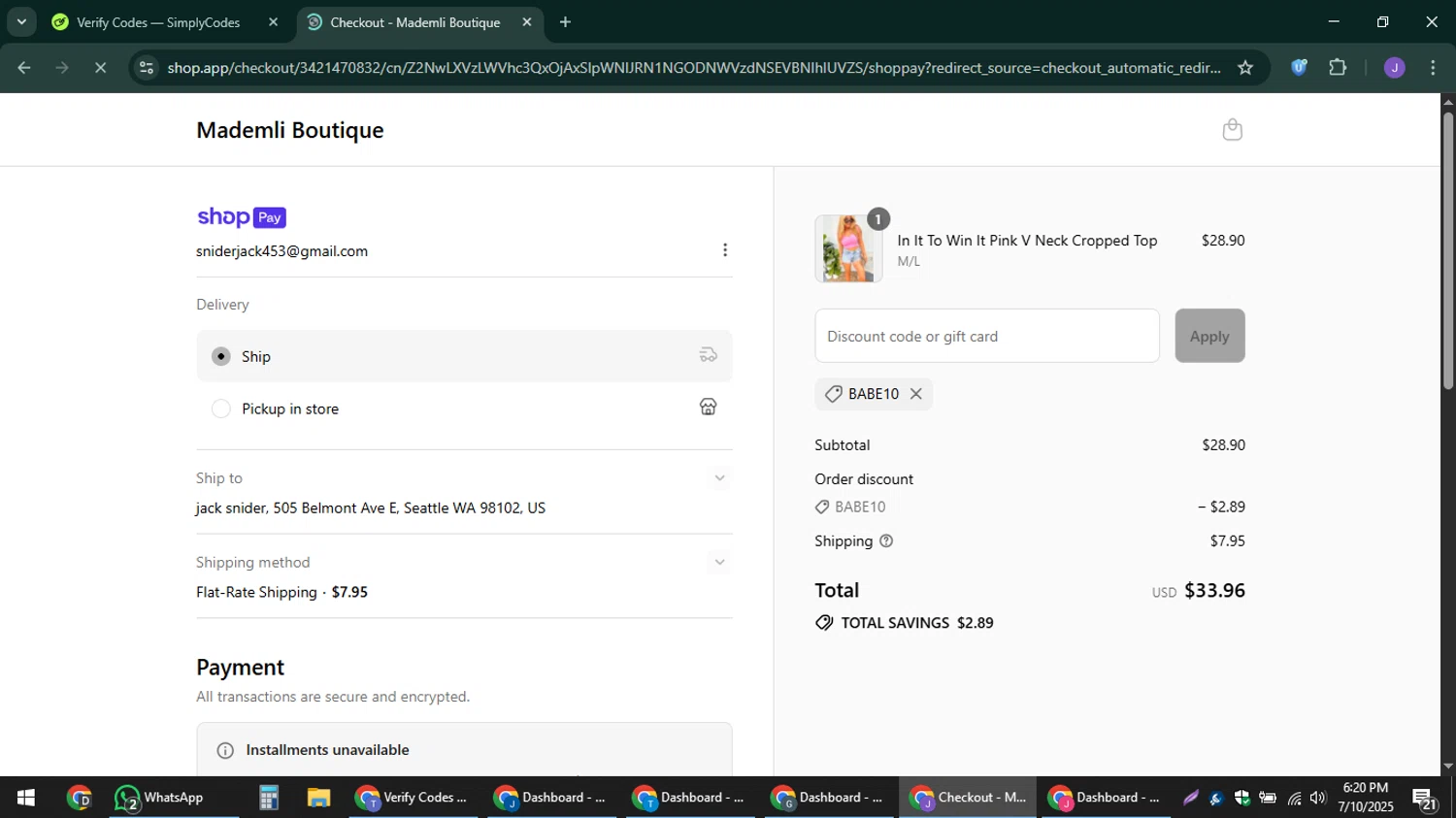
Task: Remove the BABE10 discount code tag
Action: (x=915, y=394)
